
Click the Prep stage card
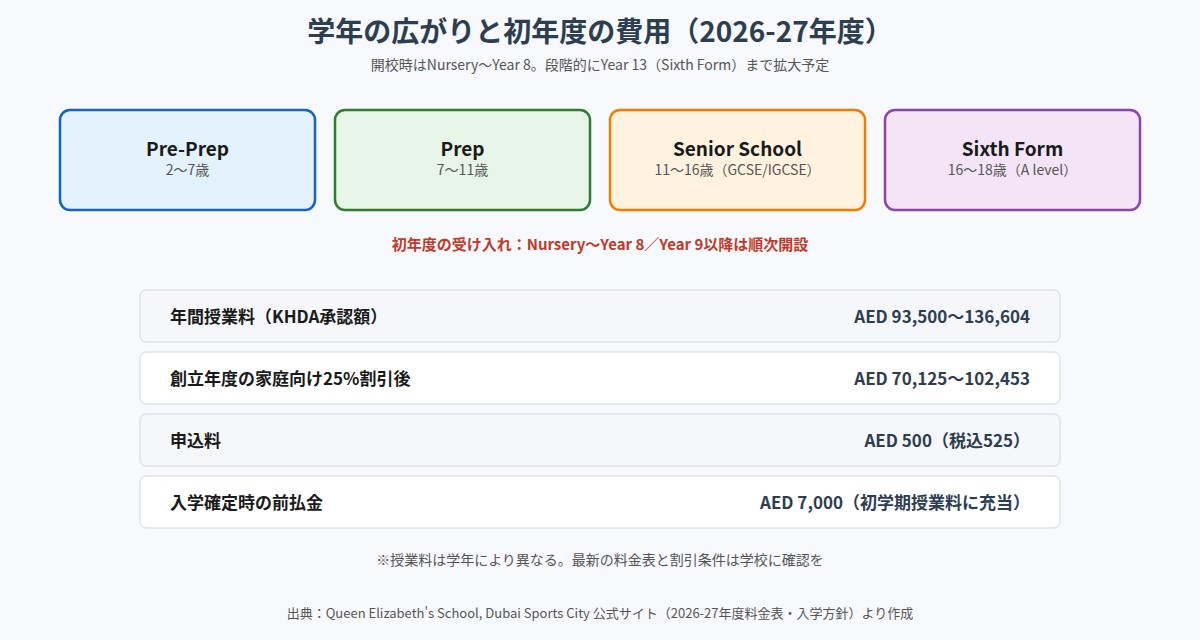(462, 160)
